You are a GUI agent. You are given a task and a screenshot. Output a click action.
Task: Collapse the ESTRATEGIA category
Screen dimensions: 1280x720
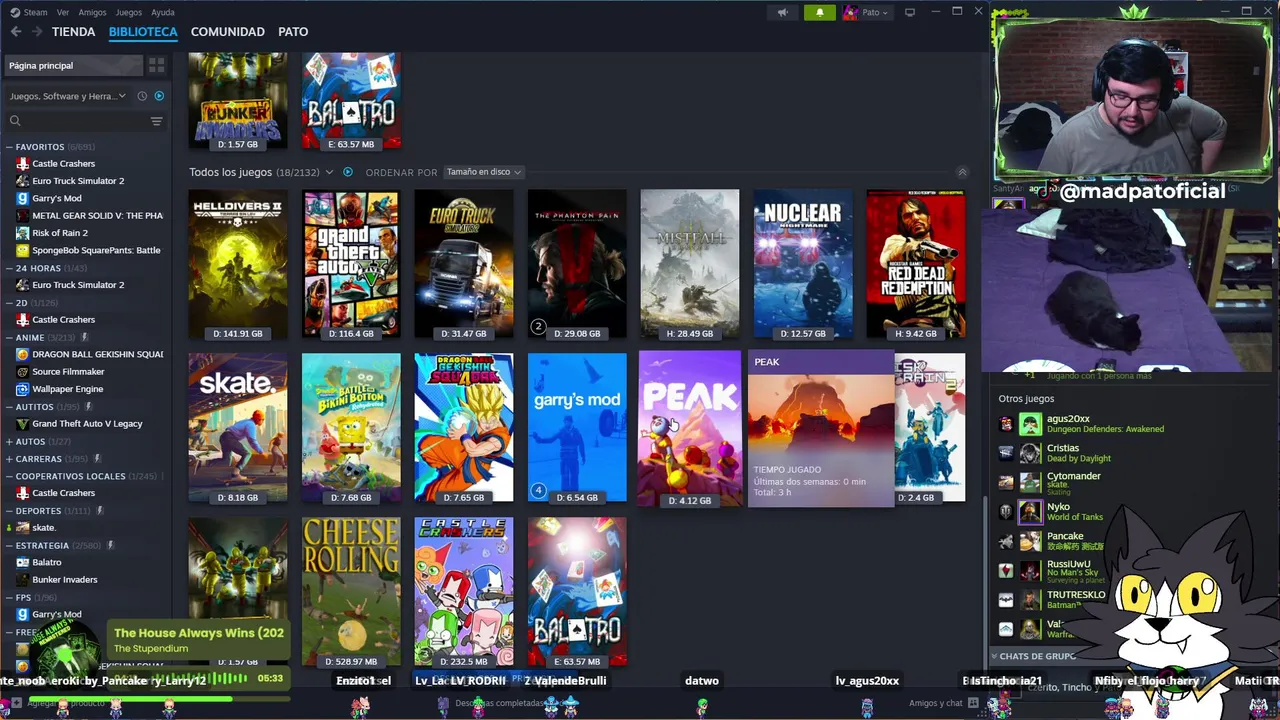(9, 545)
